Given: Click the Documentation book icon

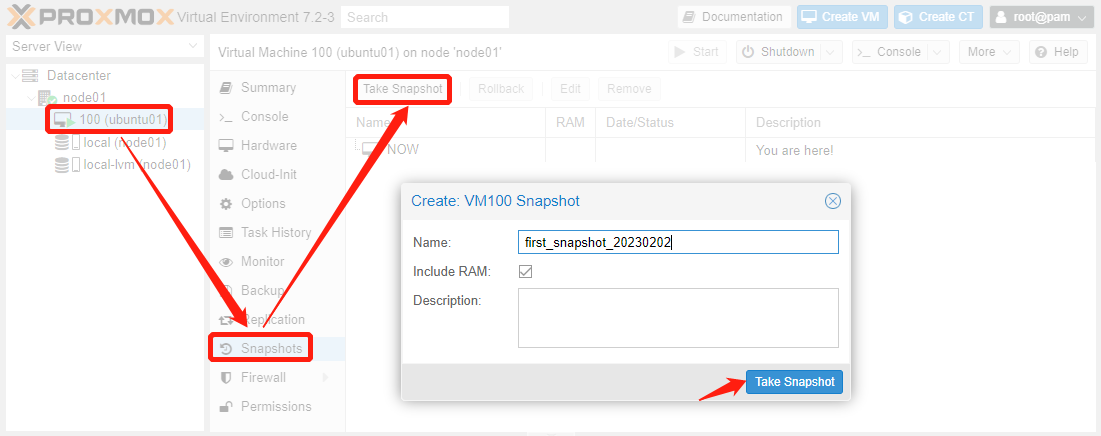Looking at the screenshot, I should [x=690, y=17].
